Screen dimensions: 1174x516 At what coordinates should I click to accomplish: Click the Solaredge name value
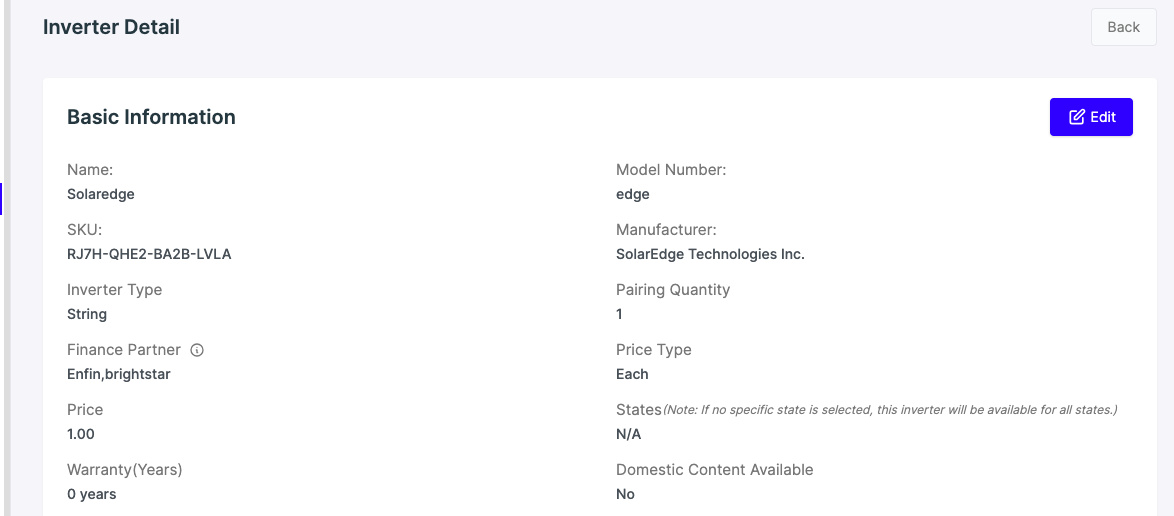(x=100, y=194)
